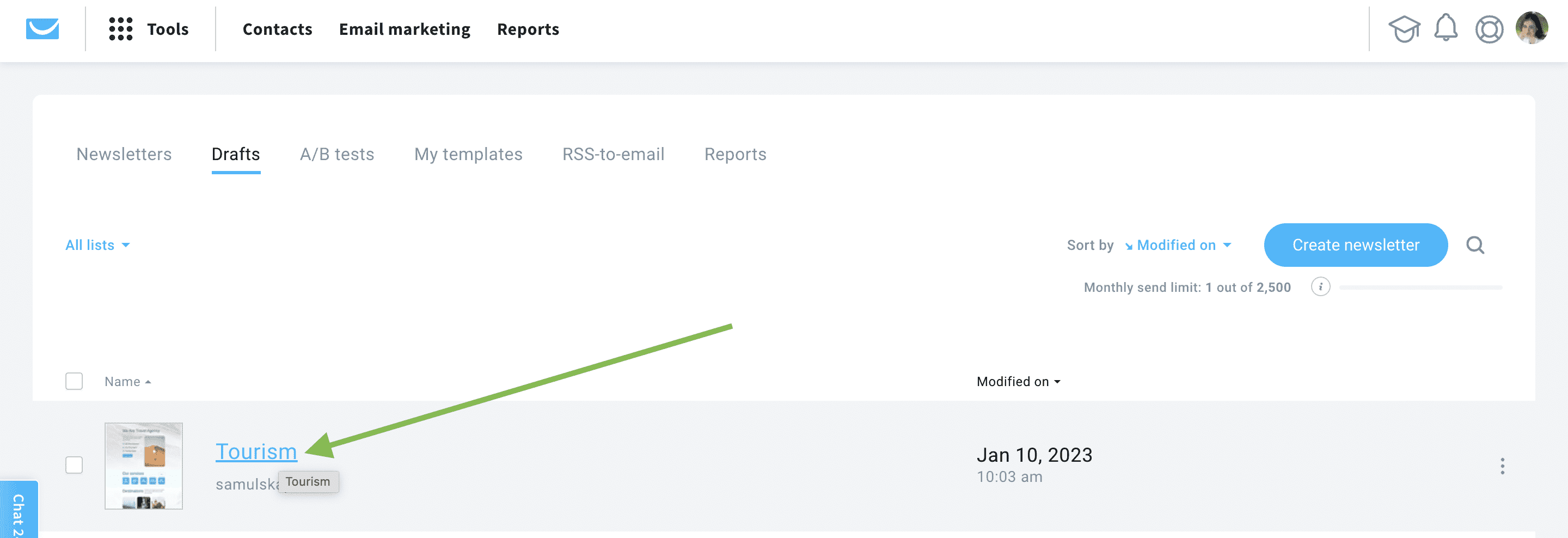The image size is (1568, 538).
Task: Open the graduation cap learning icon
Action: (1403, 29)
